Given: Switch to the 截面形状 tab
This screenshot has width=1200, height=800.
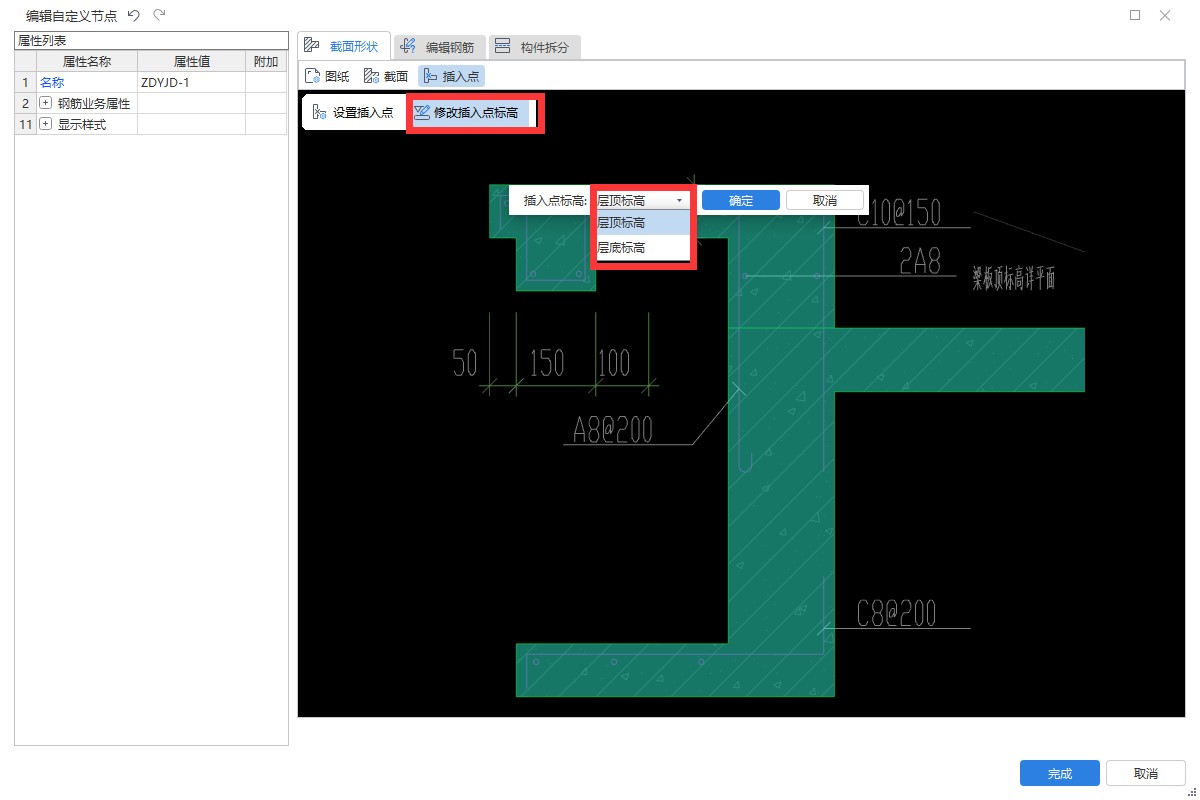Looking at the screenshot, I should click(x=343, y=46).
